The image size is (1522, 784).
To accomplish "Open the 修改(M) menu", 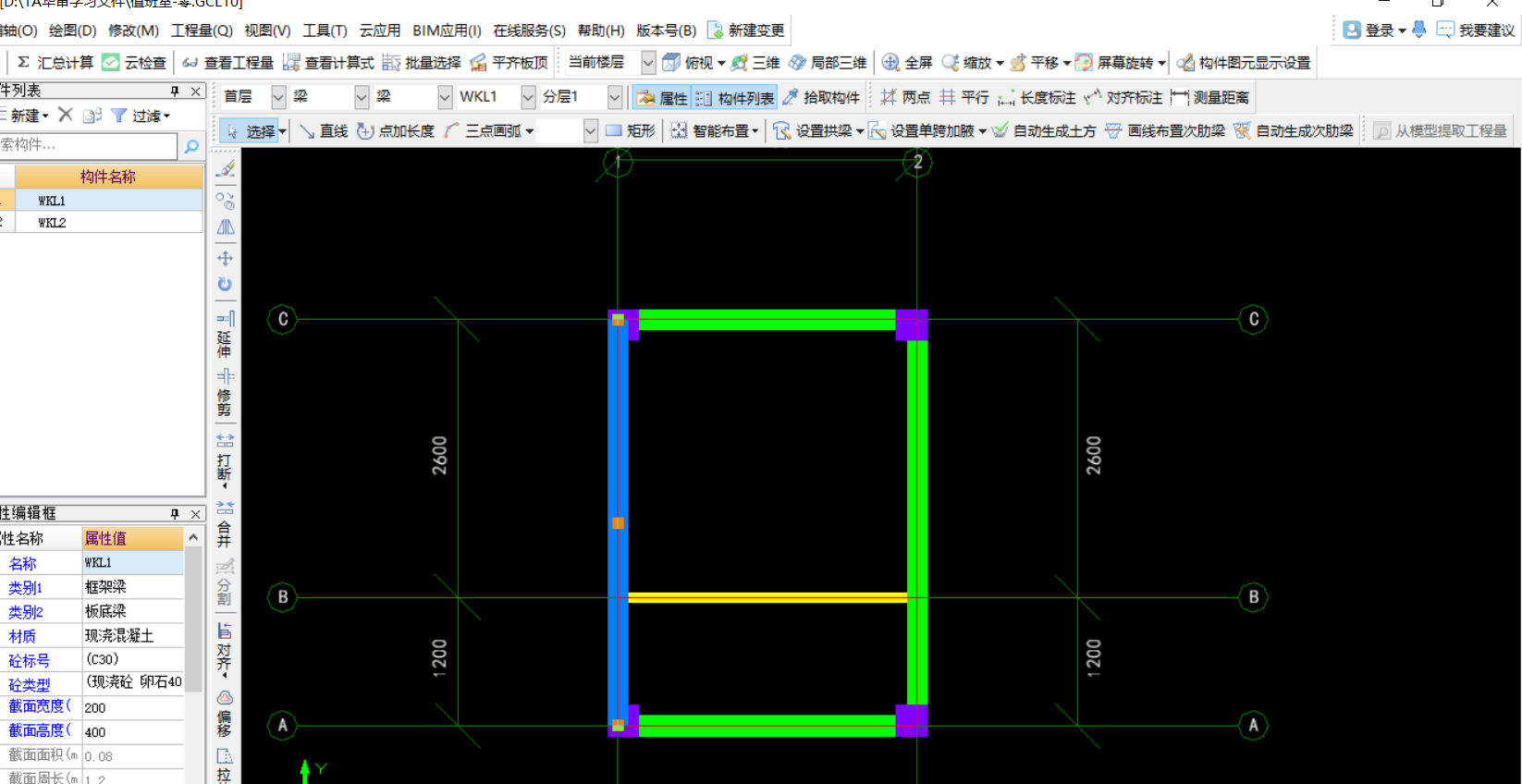I will (133, 31).
